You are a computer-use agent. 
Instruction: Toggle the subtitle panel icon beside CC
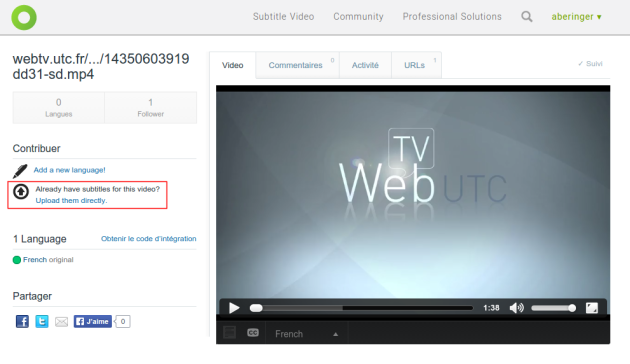pos(229,333)
